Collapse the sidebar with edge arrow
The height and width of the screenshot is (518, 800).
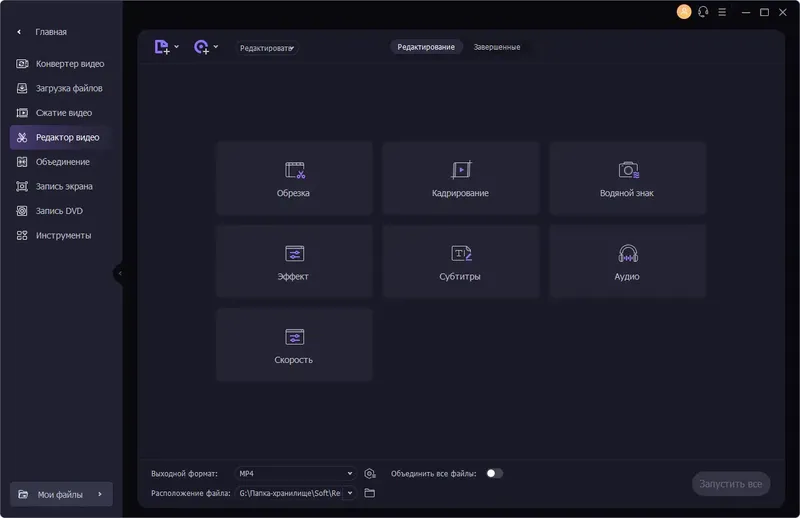(119, 274)
